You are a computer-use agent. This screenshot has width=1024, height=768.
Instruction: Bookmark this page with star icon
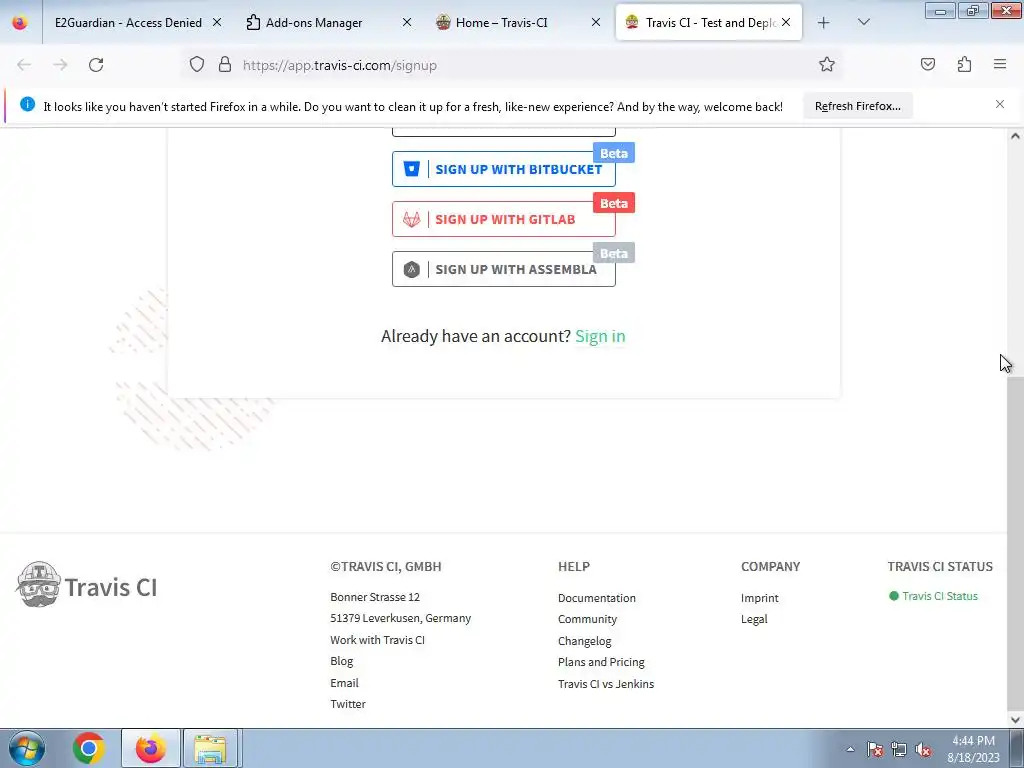[x=827, y=64]
